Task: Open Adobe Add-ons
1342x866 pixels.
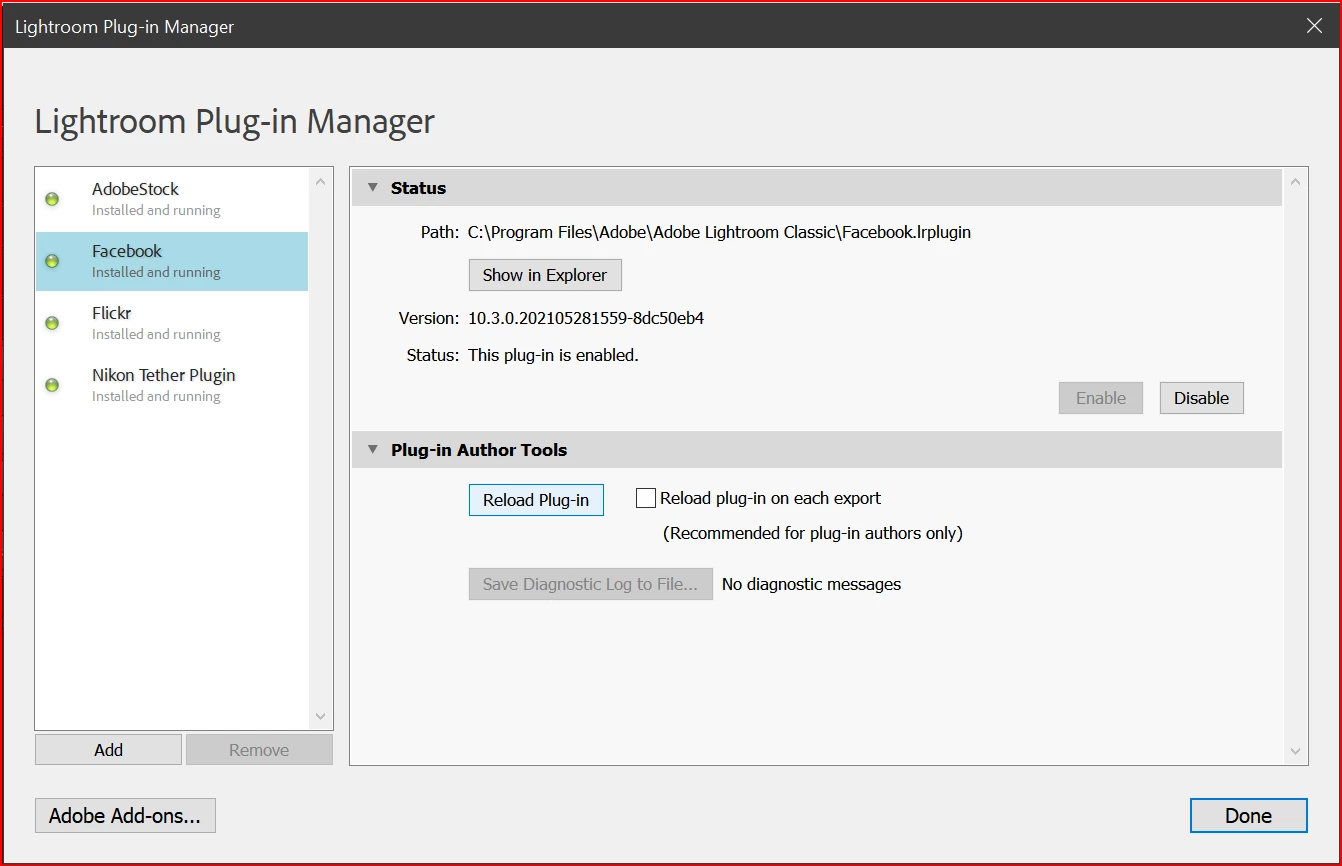Action: 125,816
